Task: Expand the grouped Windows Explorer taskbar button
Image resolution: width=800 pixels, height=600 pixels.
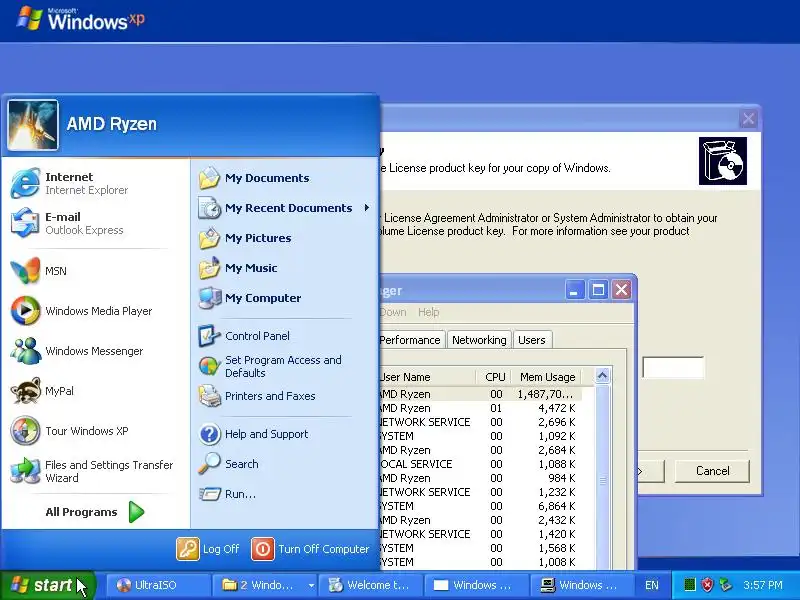Action: coord(264,585)
